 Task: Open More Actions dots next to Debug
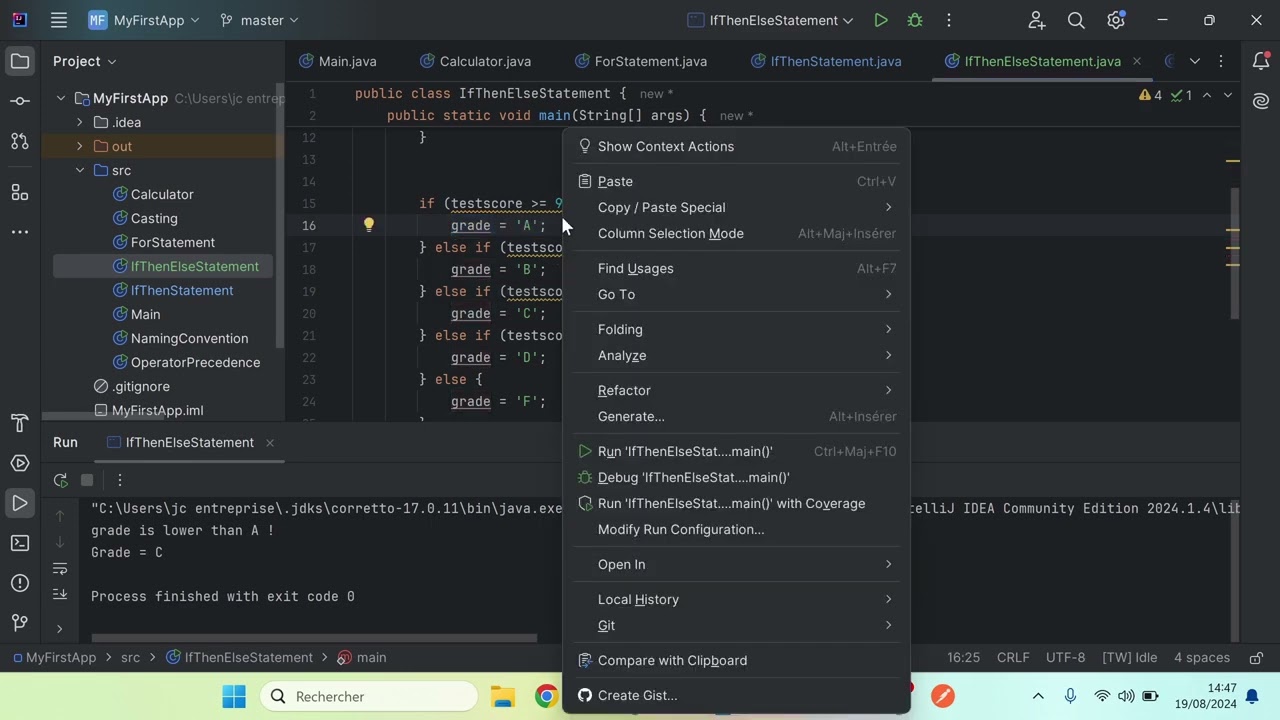click(x=948, y=20)
